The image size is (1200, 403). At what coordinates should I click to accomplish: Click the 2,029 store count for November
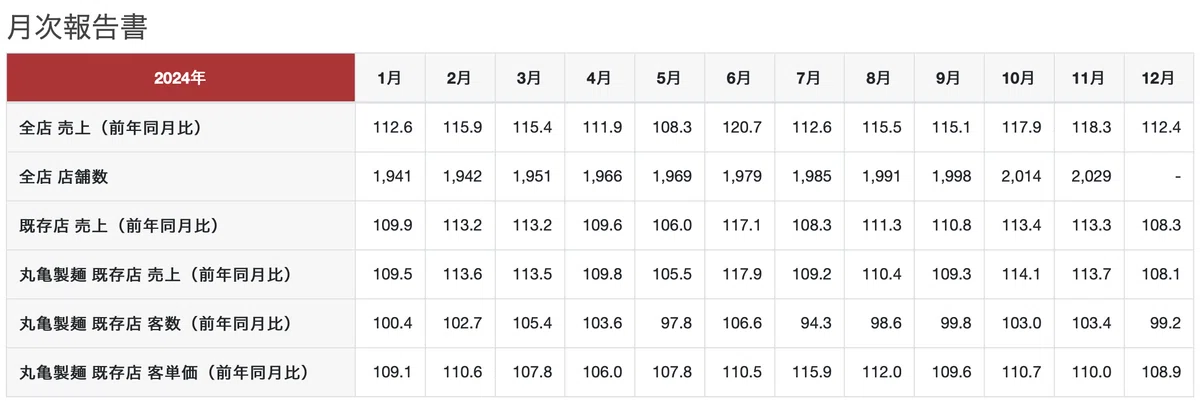(x=1091, y=177)
